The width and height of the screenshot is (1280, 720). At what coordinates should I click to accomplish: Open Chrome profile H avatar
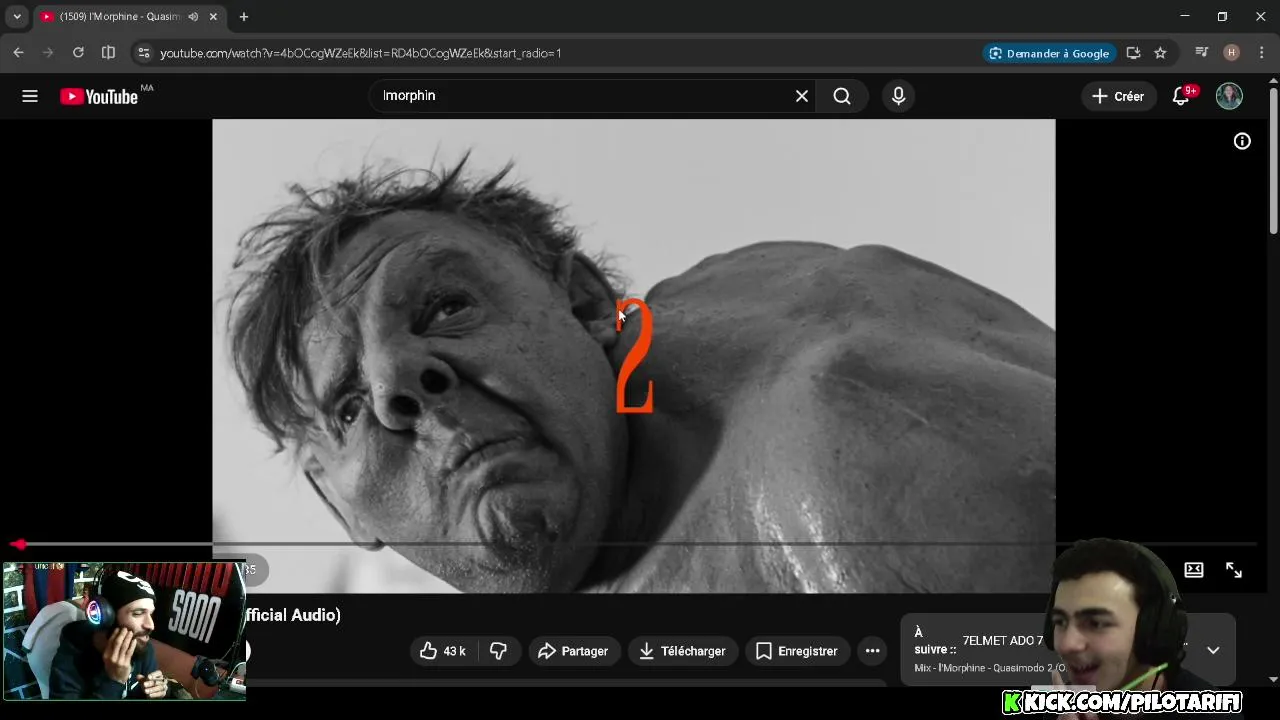click(x=1232, y=53)
